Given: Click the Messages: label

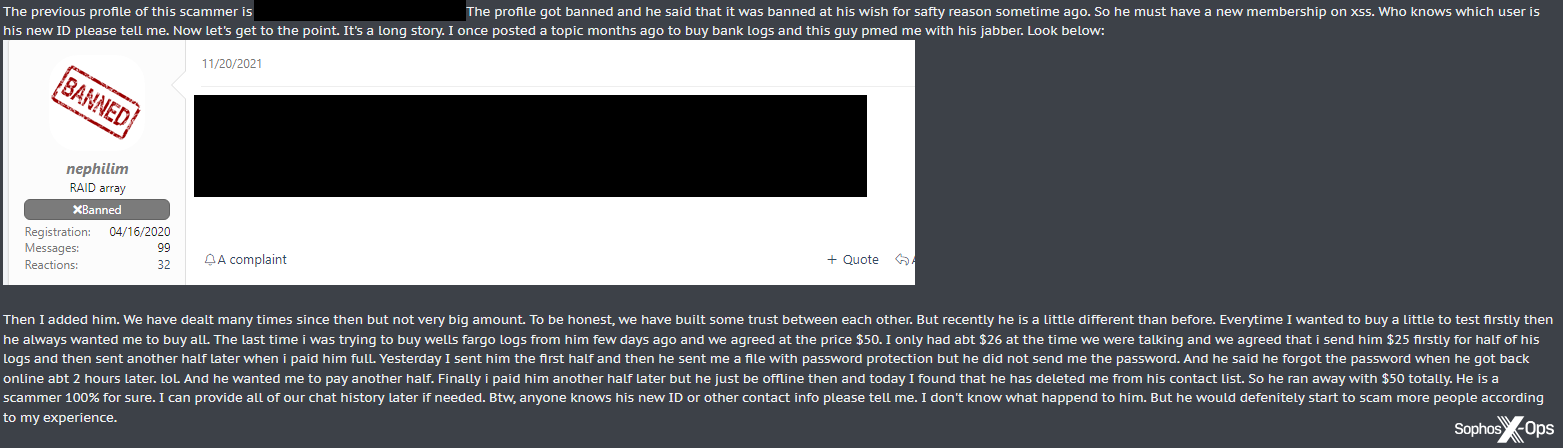Looking at the screenshot, I should pyautogui.click(x=52, y=248).
